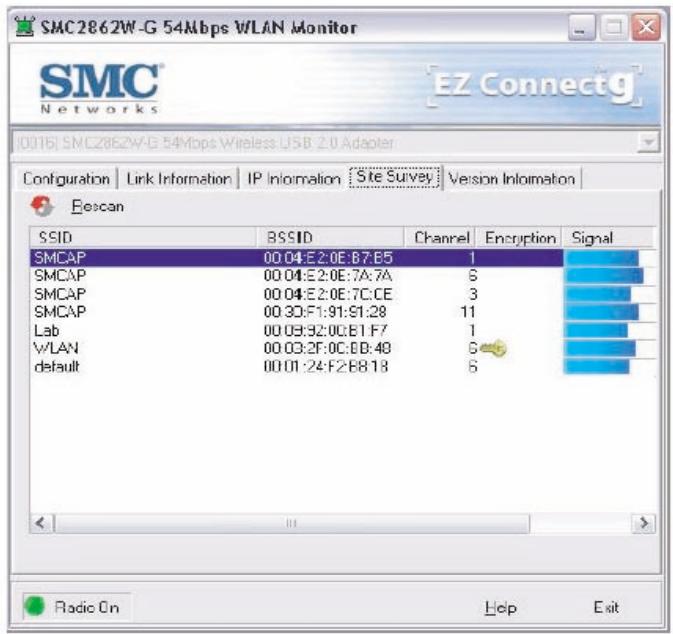673x634 pixels.
Task: Select the default network row
Action: (343, 367)
